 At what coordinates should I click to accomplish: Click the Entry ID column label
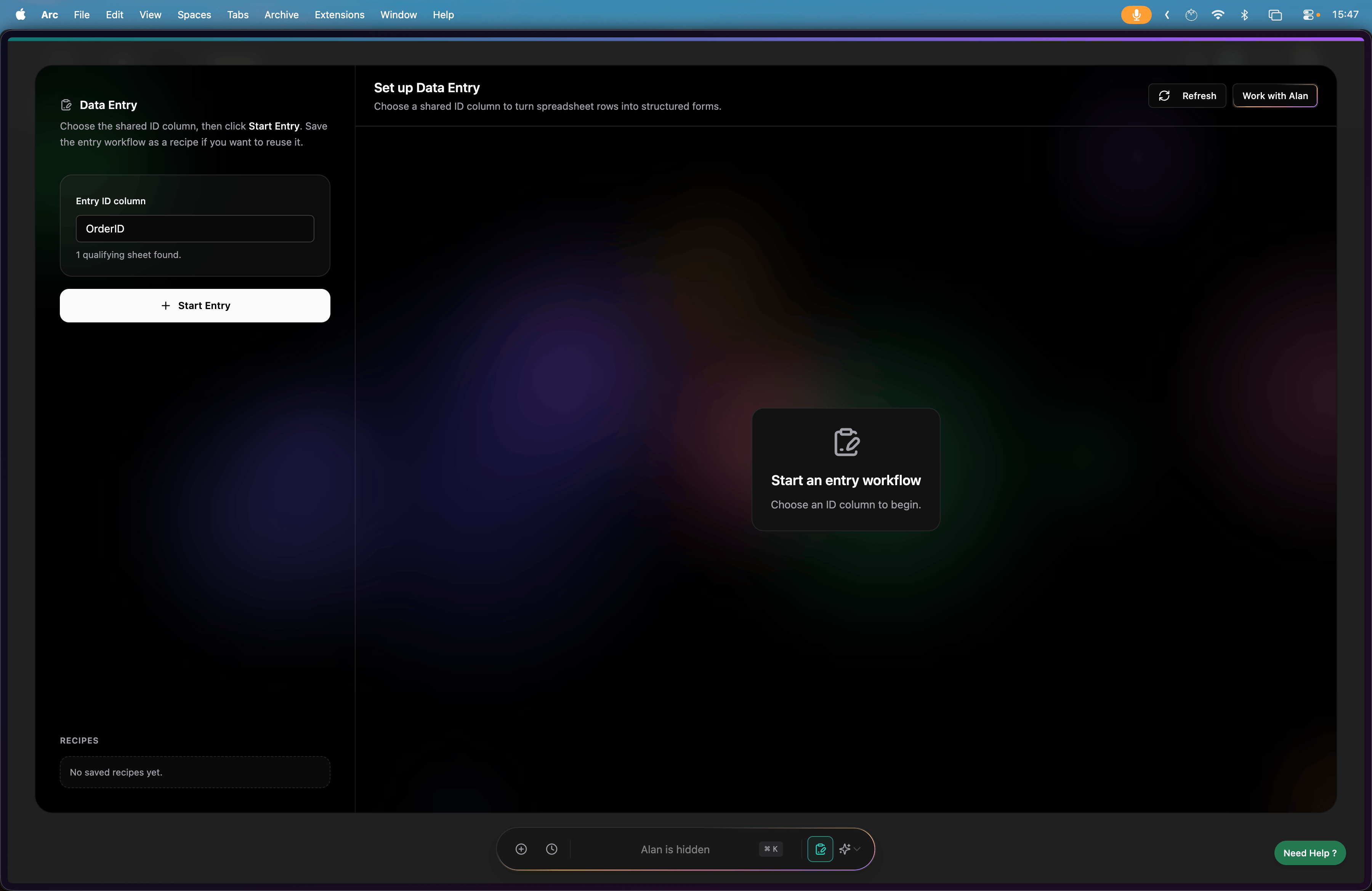pos(111,201)
